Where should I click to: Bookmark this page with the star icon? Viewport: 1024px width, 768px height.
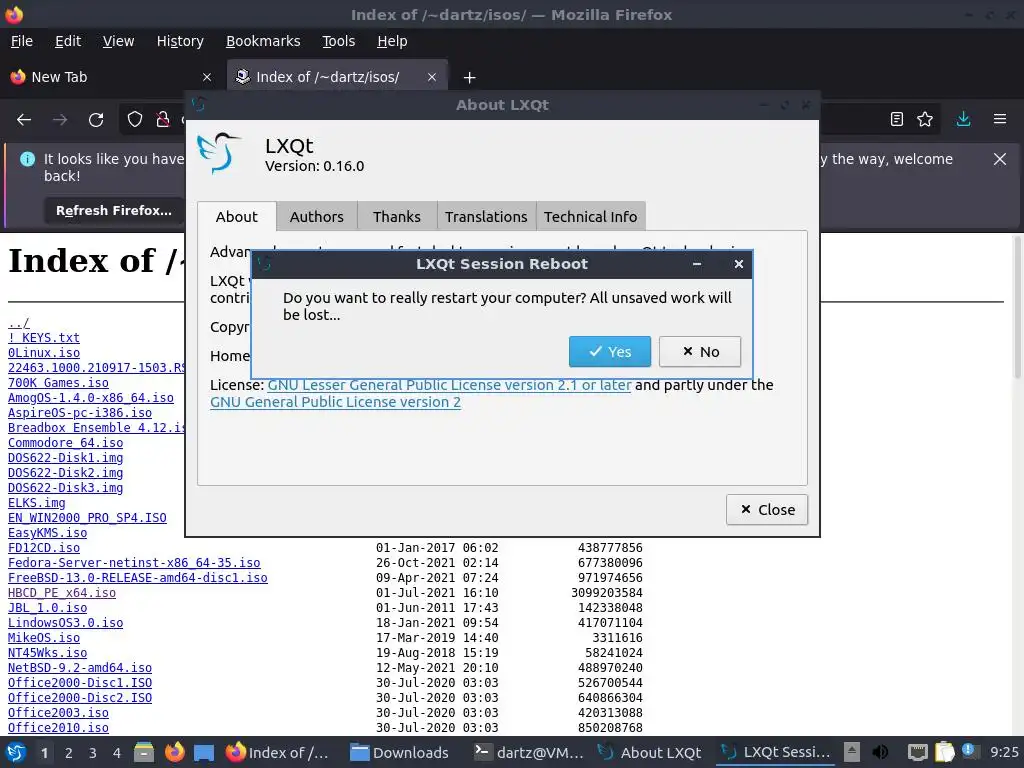pos(925,119)
